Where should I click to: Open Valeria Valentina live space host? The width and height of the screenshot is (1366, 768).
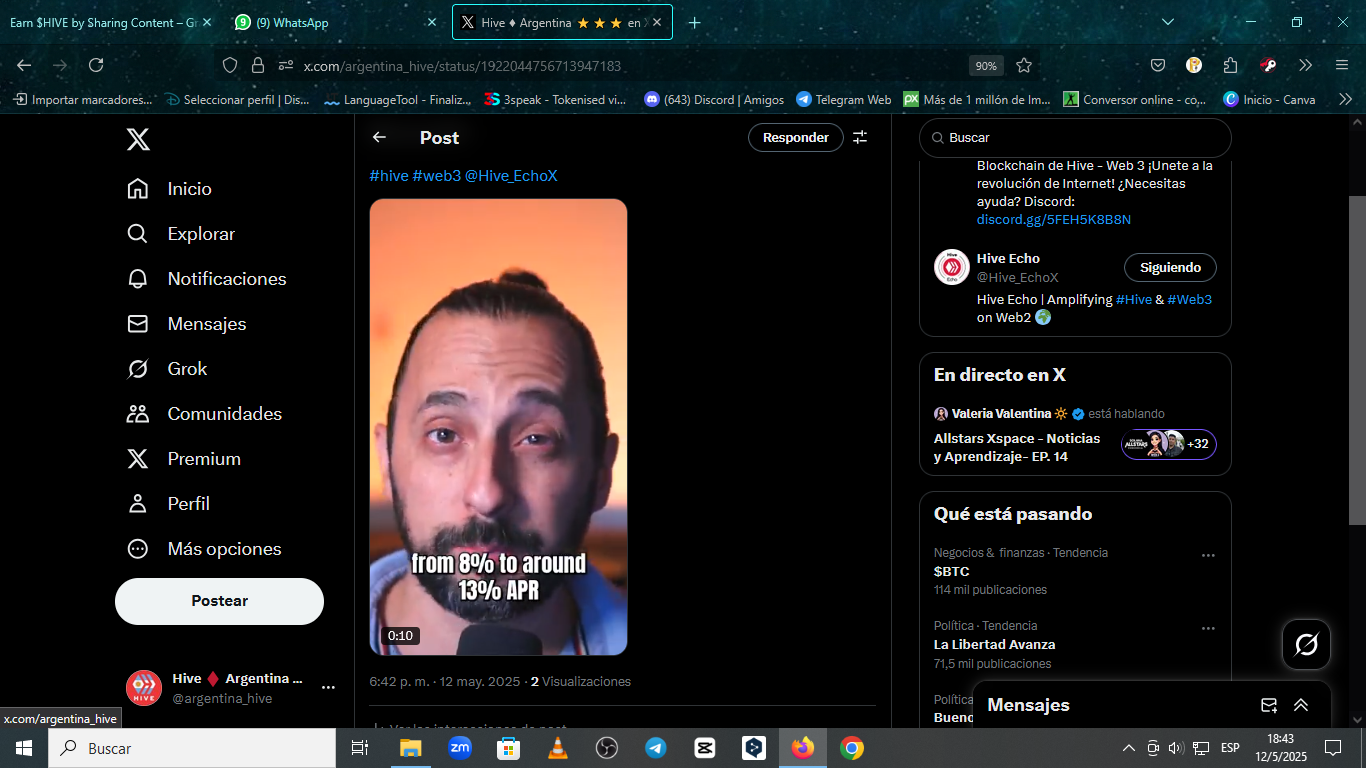pyautogui.click(x=1001, y=414)
